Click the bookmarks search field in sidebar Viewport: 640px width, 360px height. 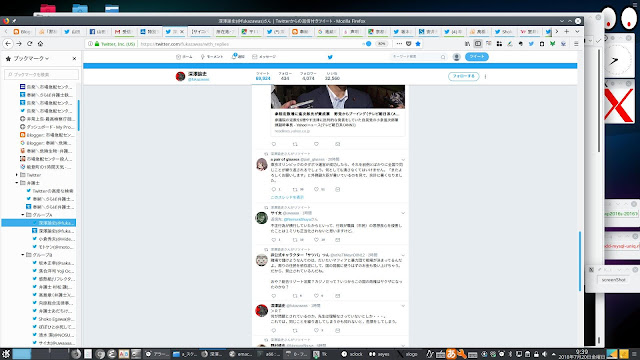pos(41,74)
